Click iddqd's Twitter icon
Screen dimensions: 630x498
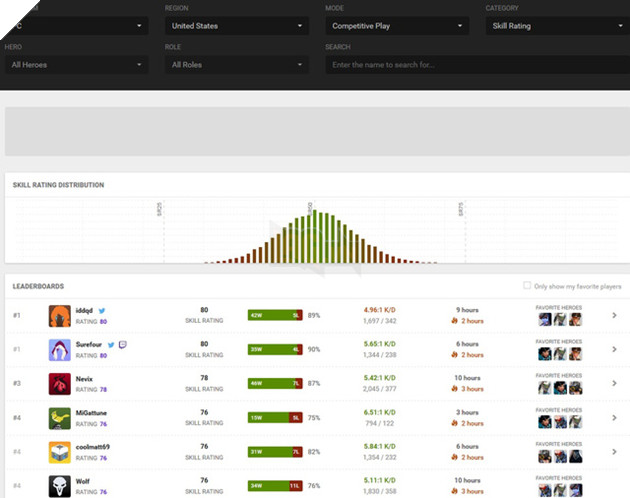pos(102,311)
